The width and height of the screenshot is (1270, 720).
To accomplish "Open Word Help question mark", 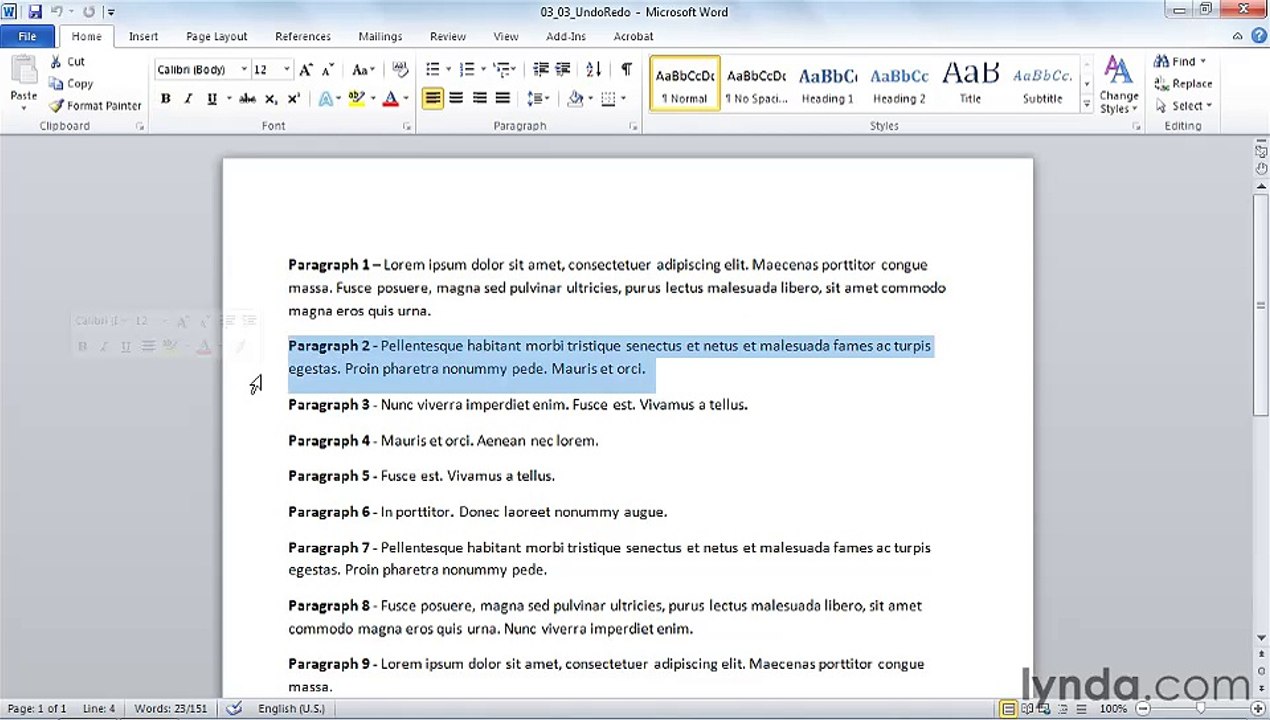I will click(x=1258, y=36).
